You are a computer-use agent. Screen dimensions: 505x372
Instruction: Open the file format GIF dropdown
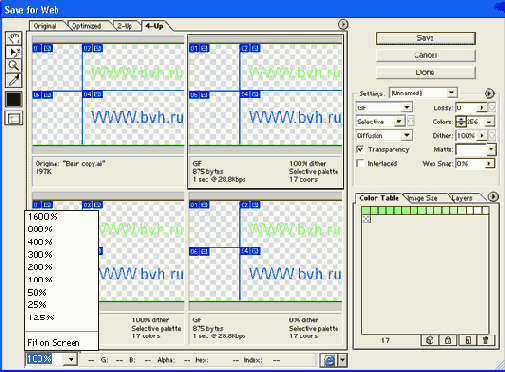coord(384,107)
